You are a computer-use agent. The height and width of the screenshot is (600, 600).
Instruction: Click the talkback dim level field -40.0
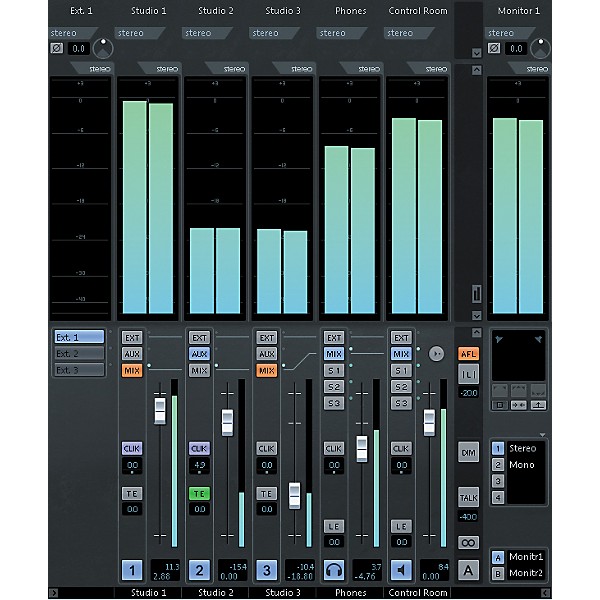(469, 517)
